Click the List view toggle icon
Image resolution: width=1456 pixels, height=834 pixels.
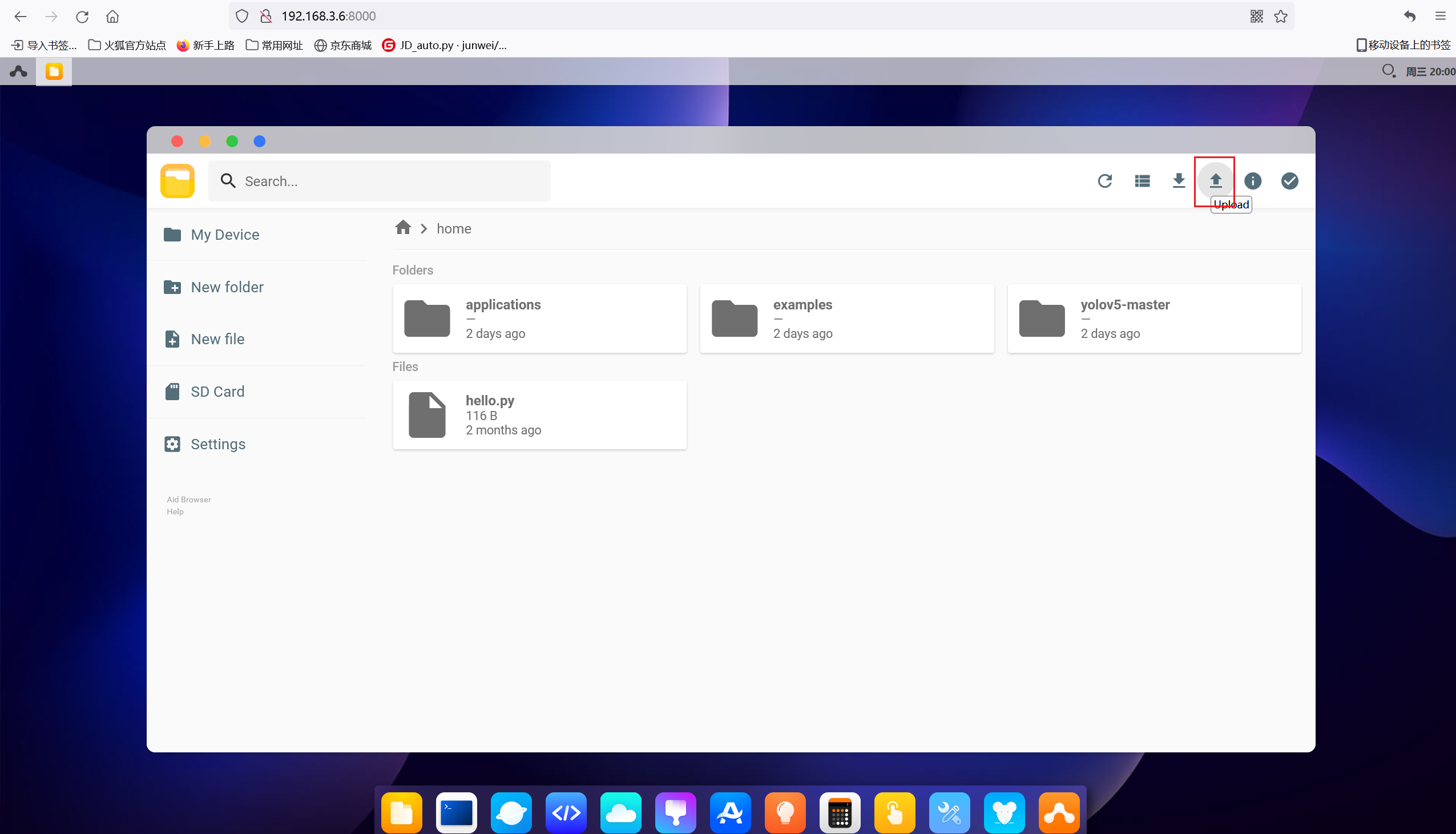tap(1142, 180)
